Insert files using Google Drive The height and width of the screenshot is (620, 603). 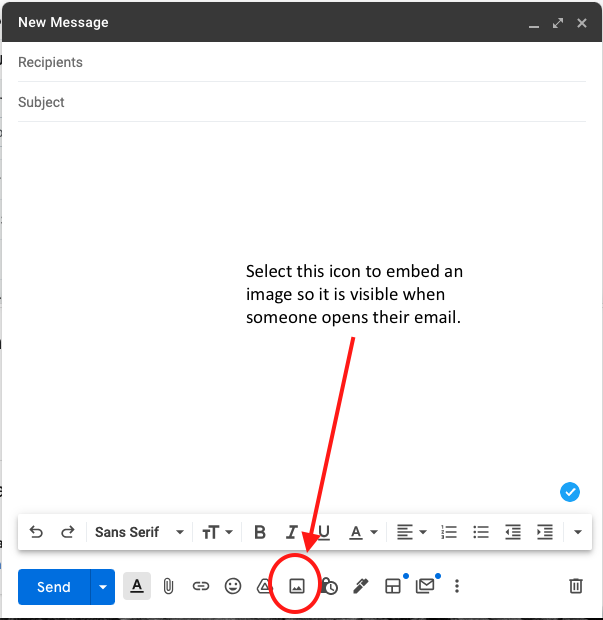[x=265, y=586]
